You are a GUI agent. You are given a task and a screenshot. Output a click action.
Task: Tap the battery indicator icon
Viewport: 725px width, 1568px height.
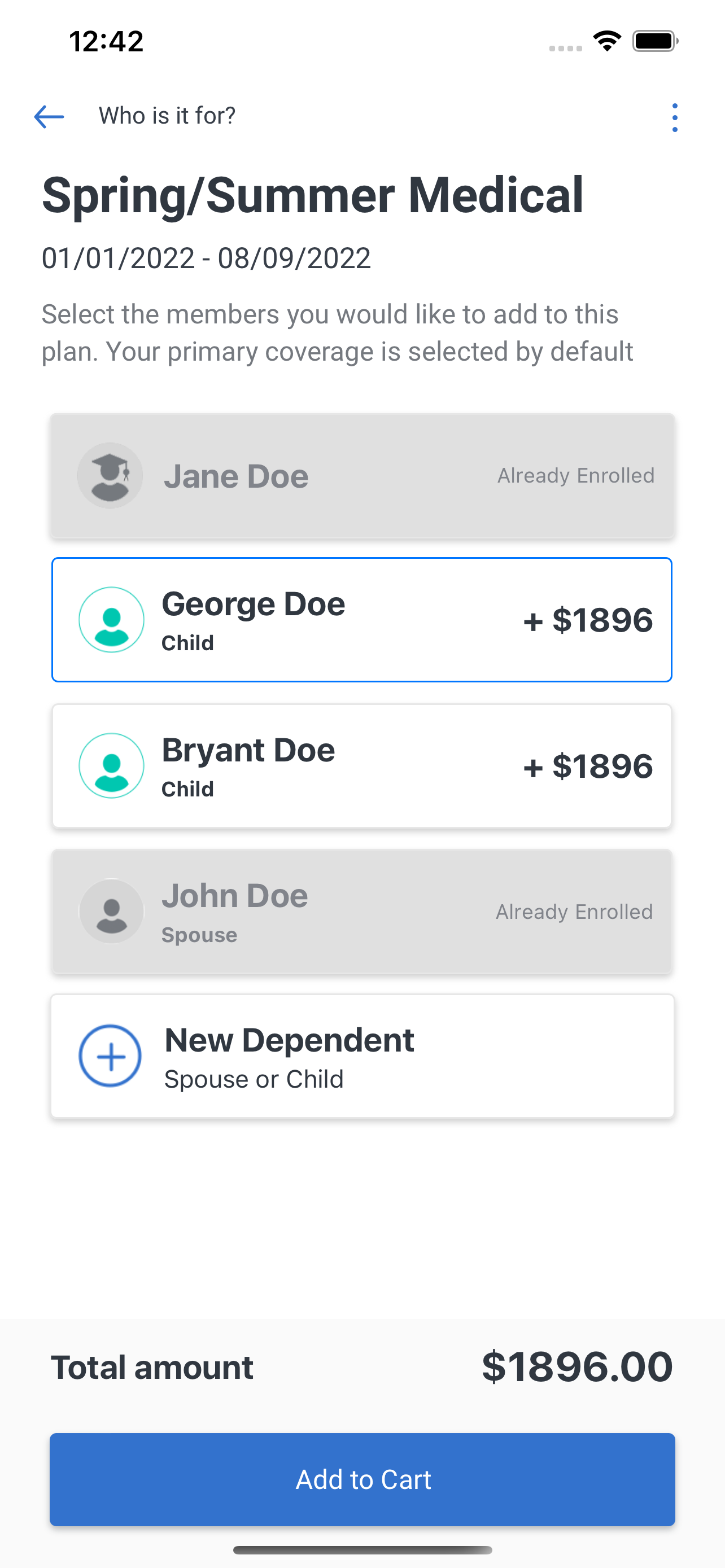point(655,41)
